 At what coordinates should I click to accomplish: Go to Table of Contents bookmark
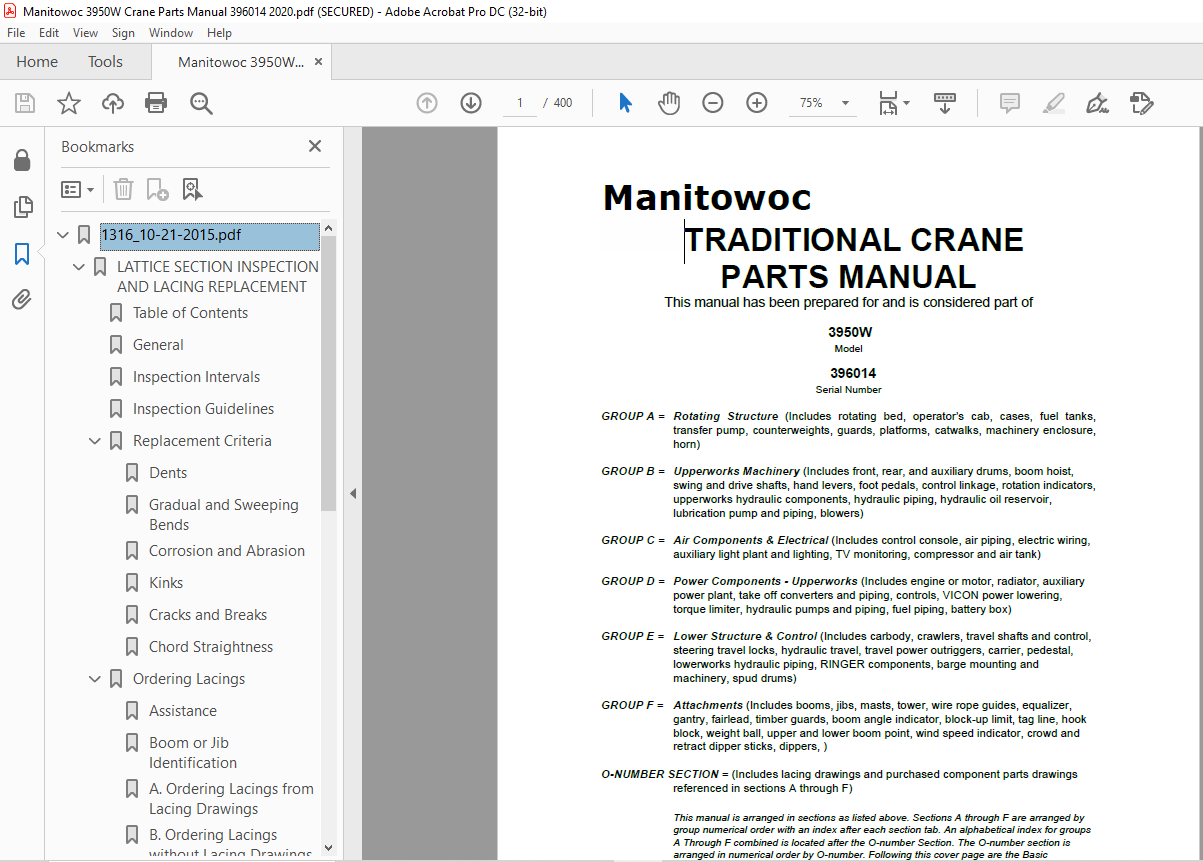190,313
